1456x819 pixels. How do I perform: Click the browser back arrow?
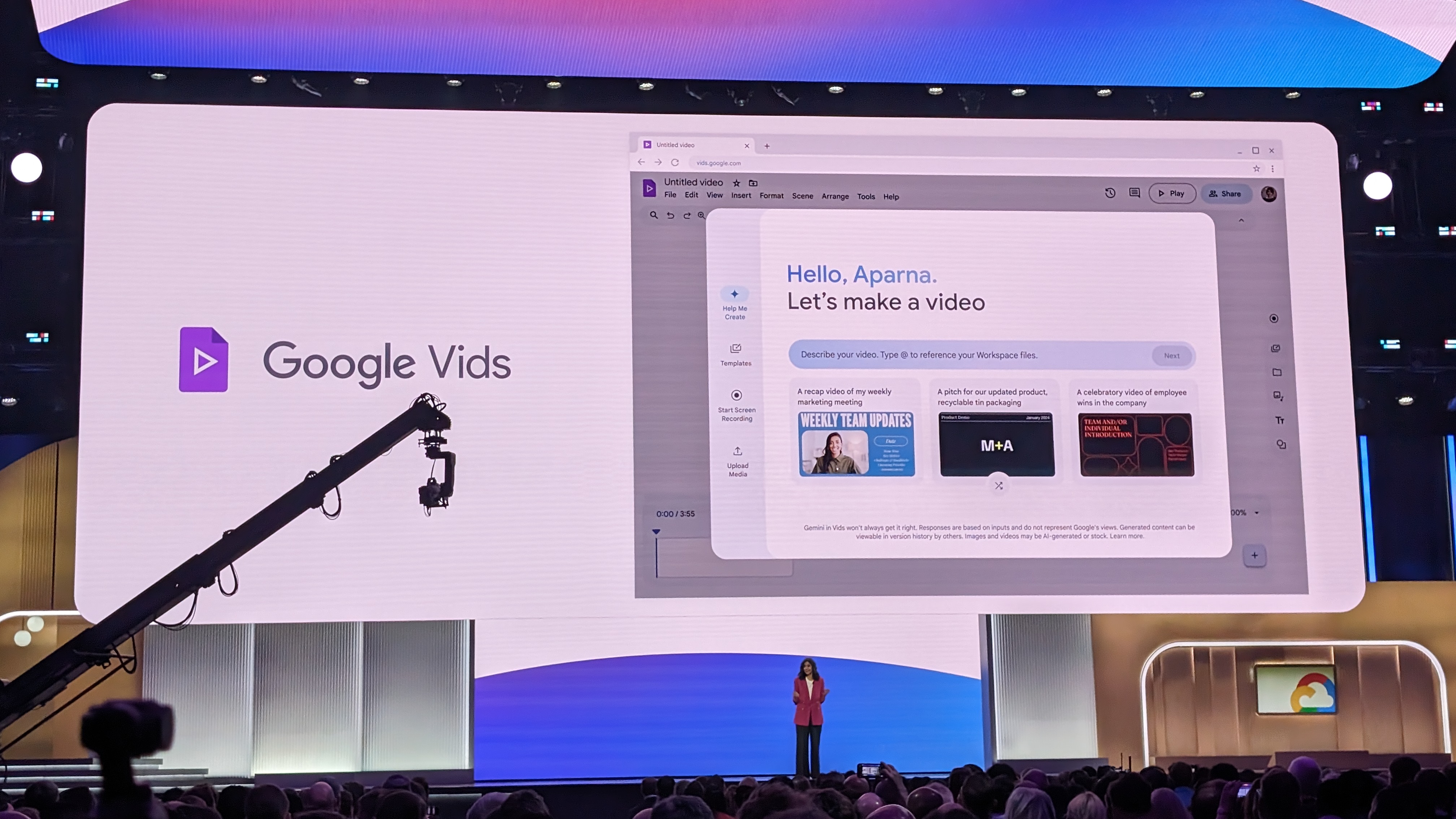click(x=641, y=162)
